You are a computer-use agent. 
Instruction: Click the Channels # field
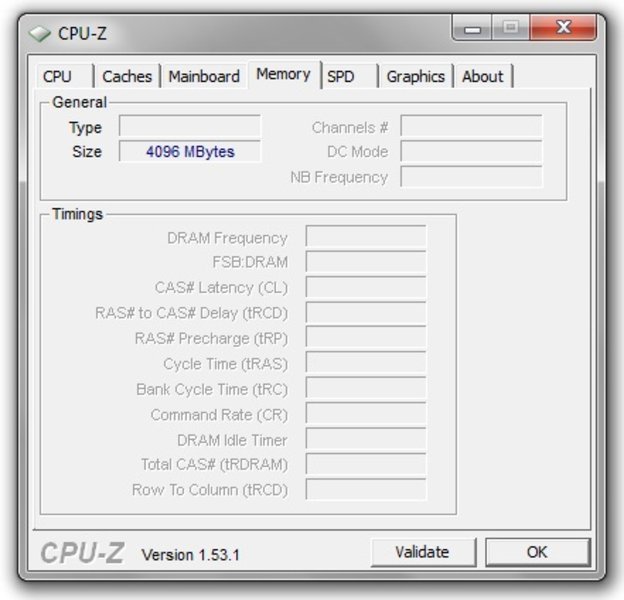[x=472, y=127]
